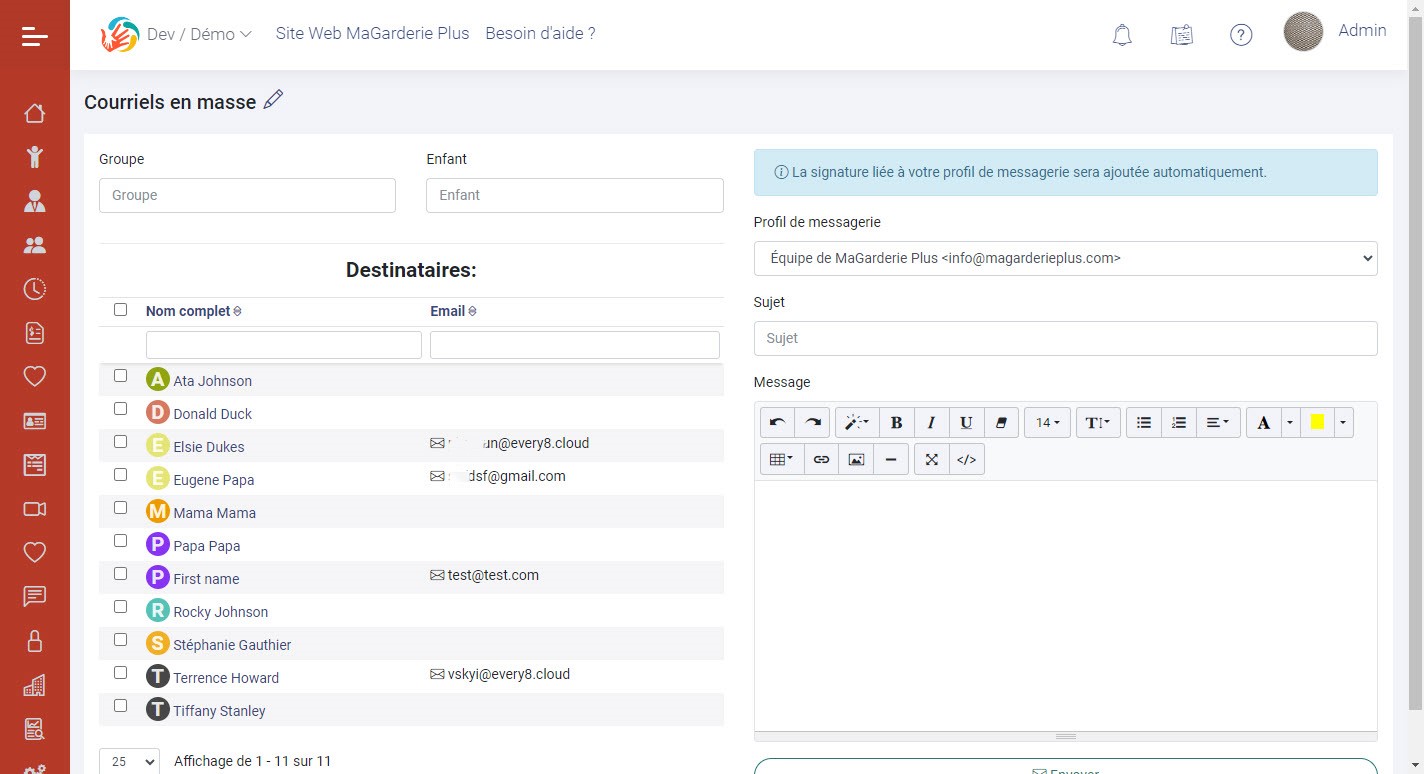
Task: Apply italic formatting in the editor toolbar
Action: point(931,422)
